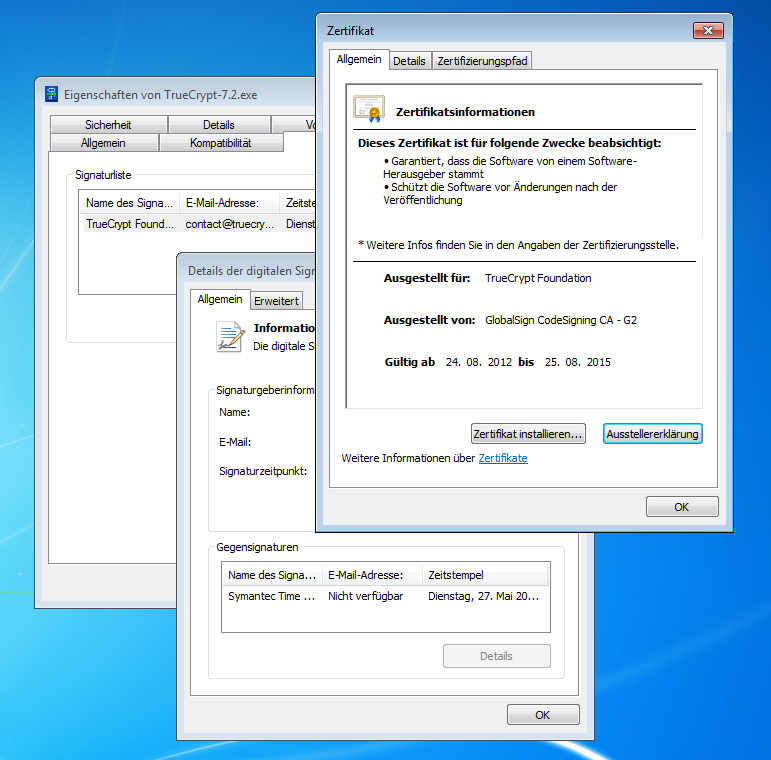Click the TrueCrypt icon in the Eigenschaften title bar
This screenshot has height=760, width=771.
coord(52,95)
